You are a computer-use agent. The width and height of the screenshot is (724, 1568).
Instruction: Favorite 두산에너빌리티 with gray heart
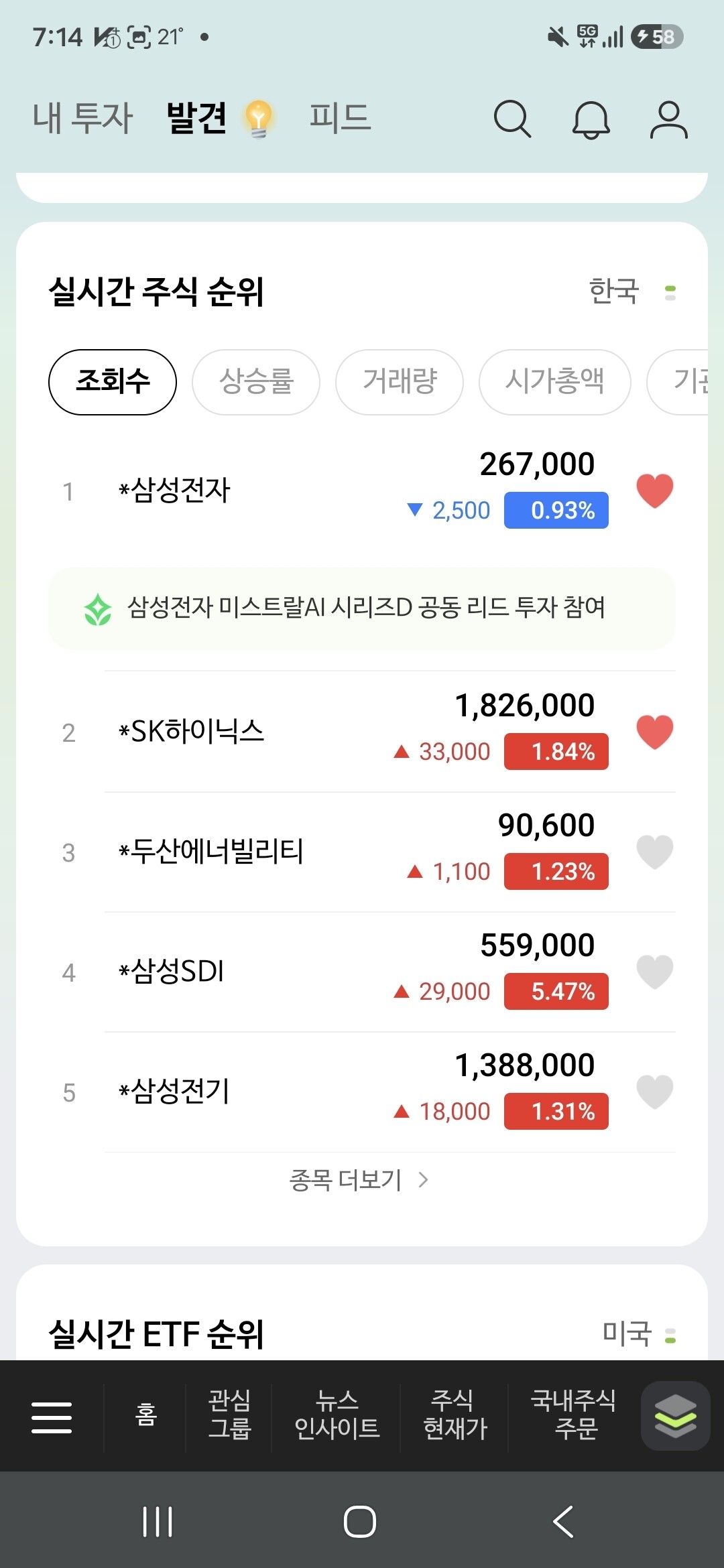(655, 852)
